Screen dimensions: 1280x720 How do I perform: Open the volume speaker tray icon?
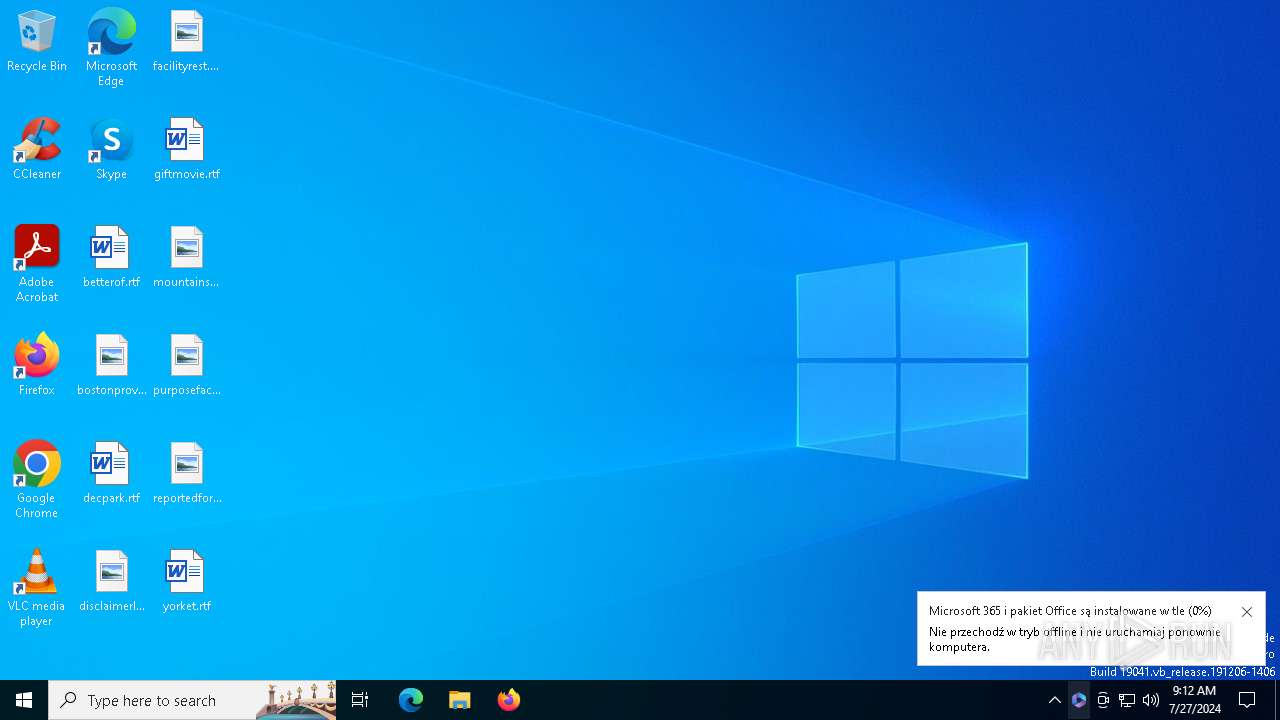1151,700
